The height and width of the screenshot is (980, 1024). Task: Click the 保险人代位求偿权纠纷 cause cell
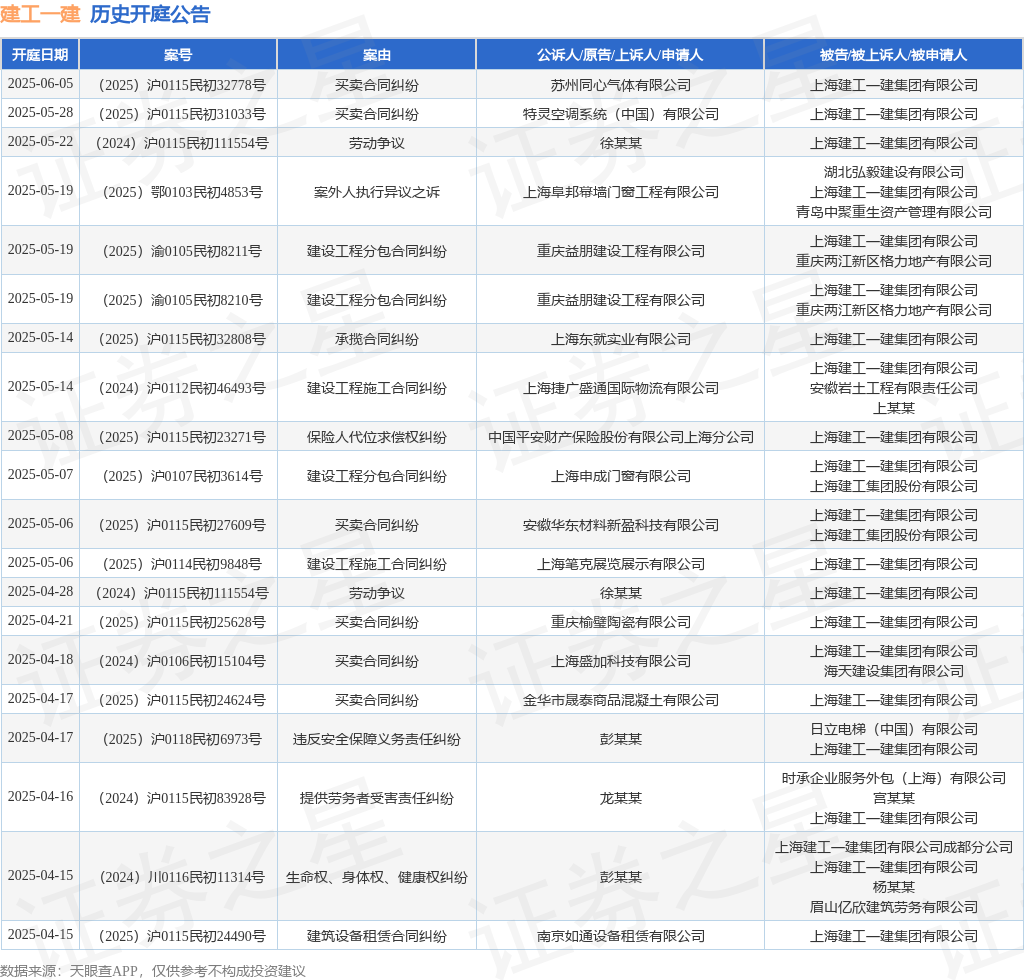377,437
